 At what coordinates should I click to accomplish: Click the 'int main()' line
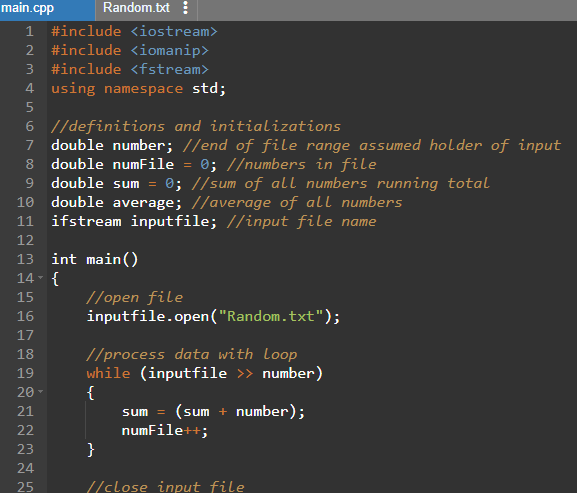(95, 260)
